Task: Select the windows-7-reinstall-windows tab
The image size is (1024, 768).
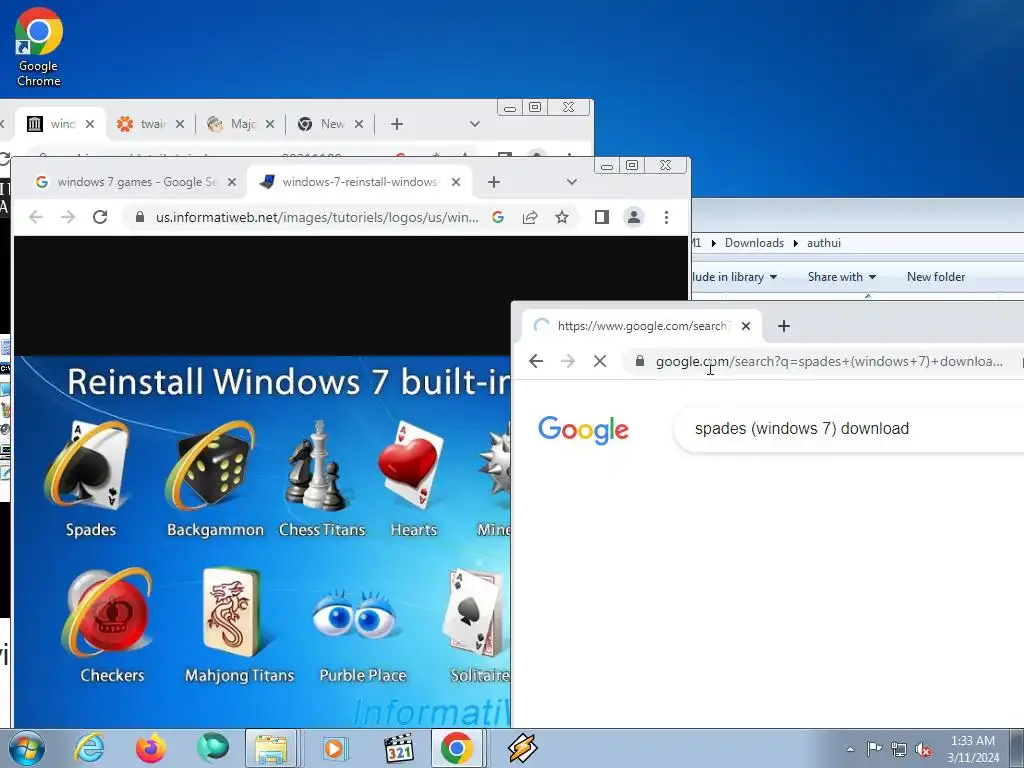Action: (360, 182)
